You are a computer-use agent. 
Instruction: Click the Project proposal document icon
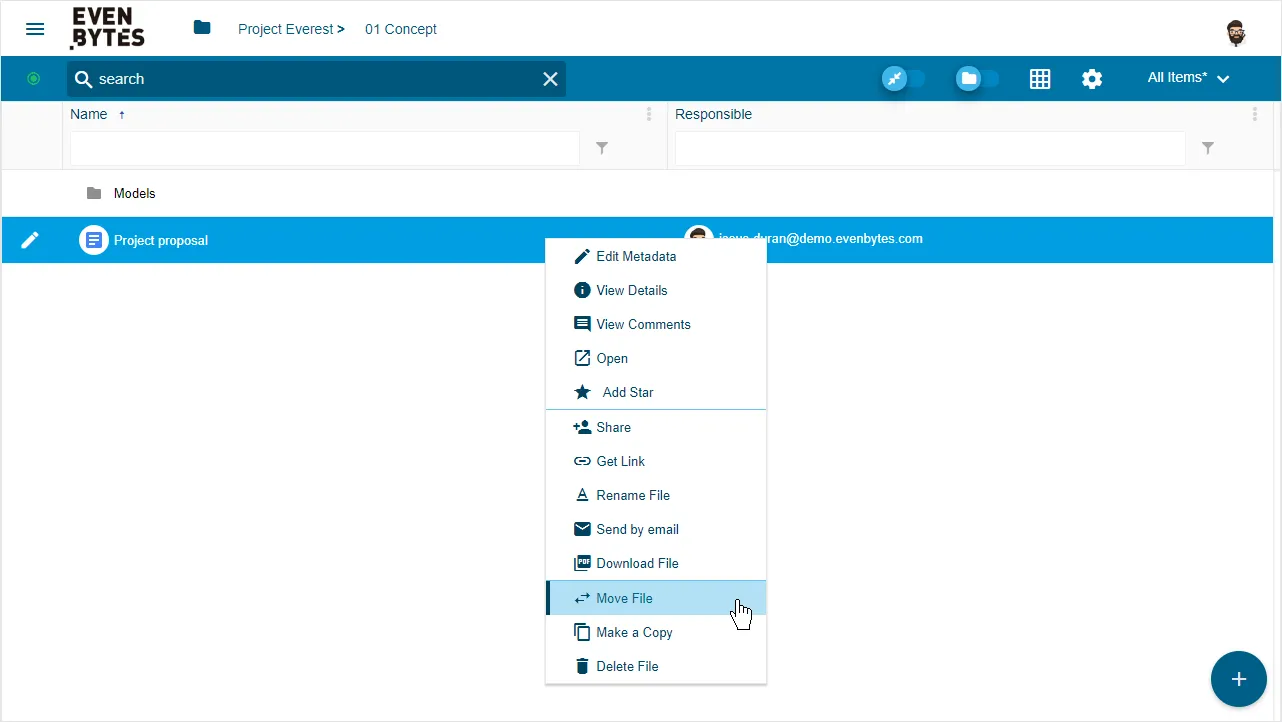(94, 240)
